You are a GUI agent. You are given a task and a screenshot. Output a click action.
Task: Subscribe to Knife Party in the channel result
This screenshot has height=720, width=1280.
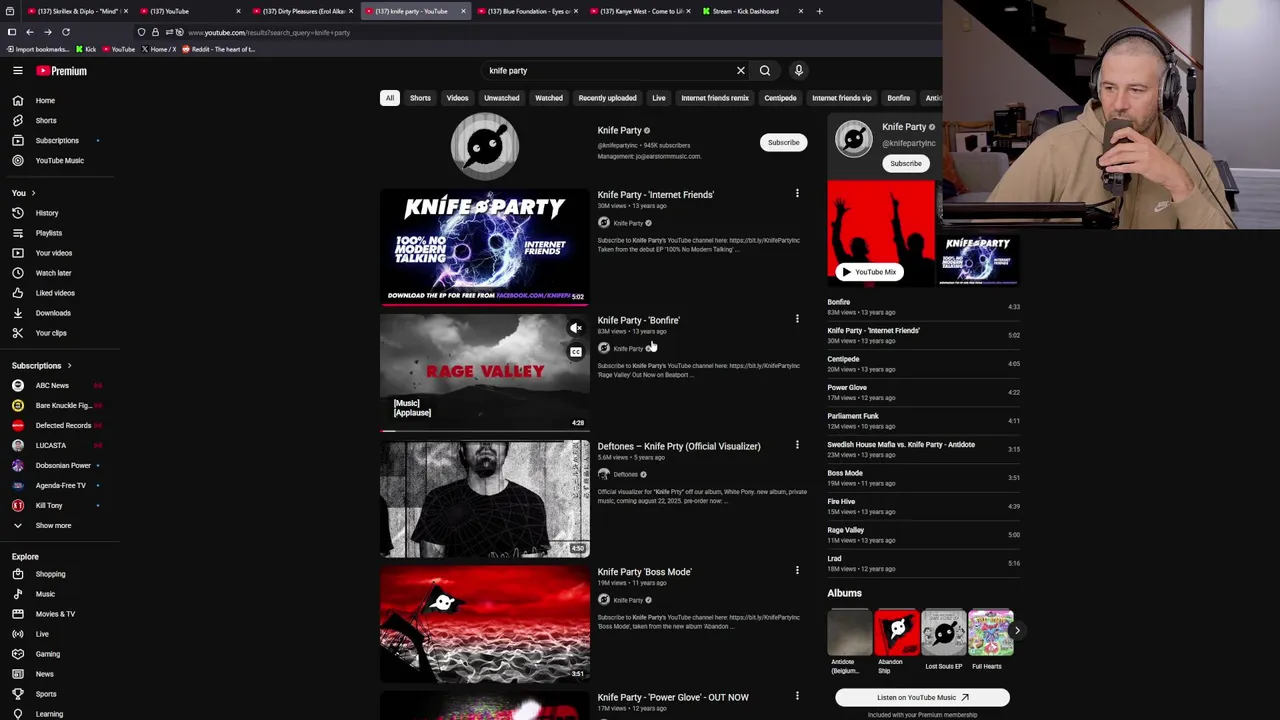pyautogui.click(x=784, y=142)
